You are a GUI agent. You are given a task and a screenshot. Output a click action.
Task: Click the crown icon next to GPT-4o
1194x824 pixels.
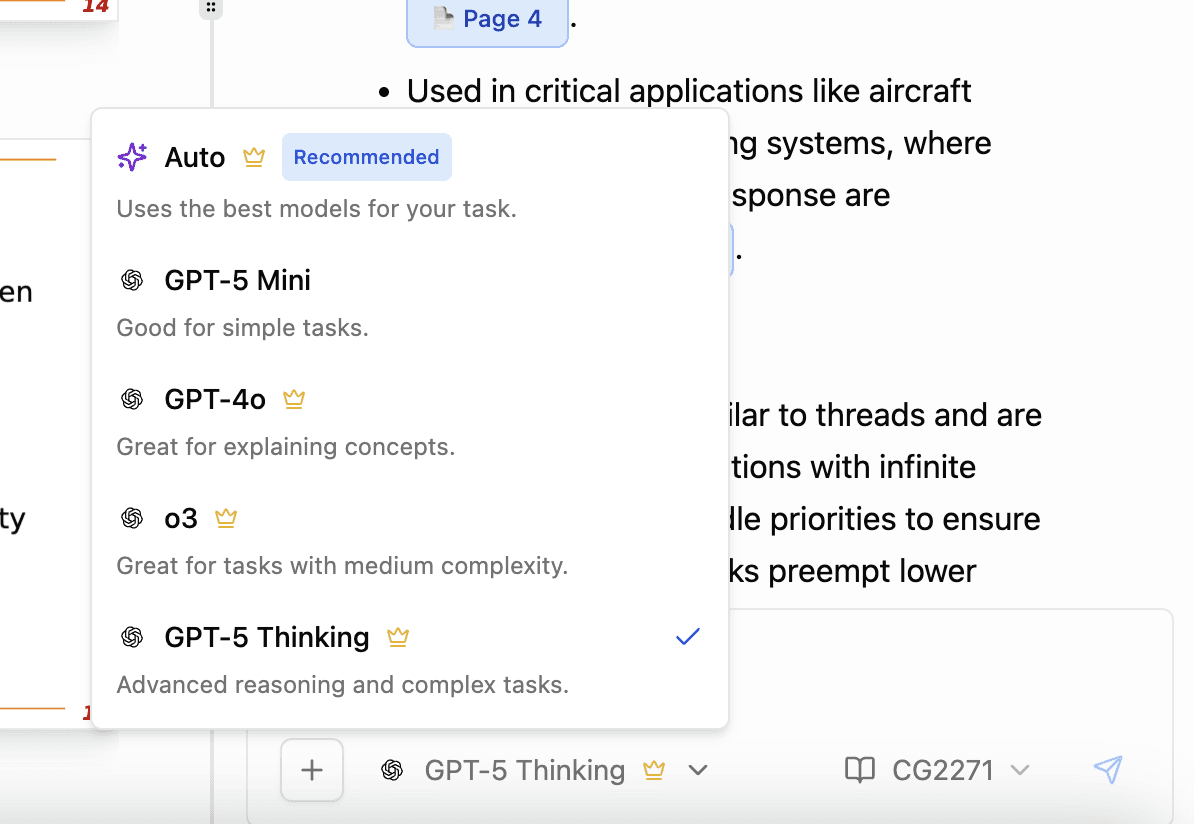pyautogui.click(x=294, y=398)
